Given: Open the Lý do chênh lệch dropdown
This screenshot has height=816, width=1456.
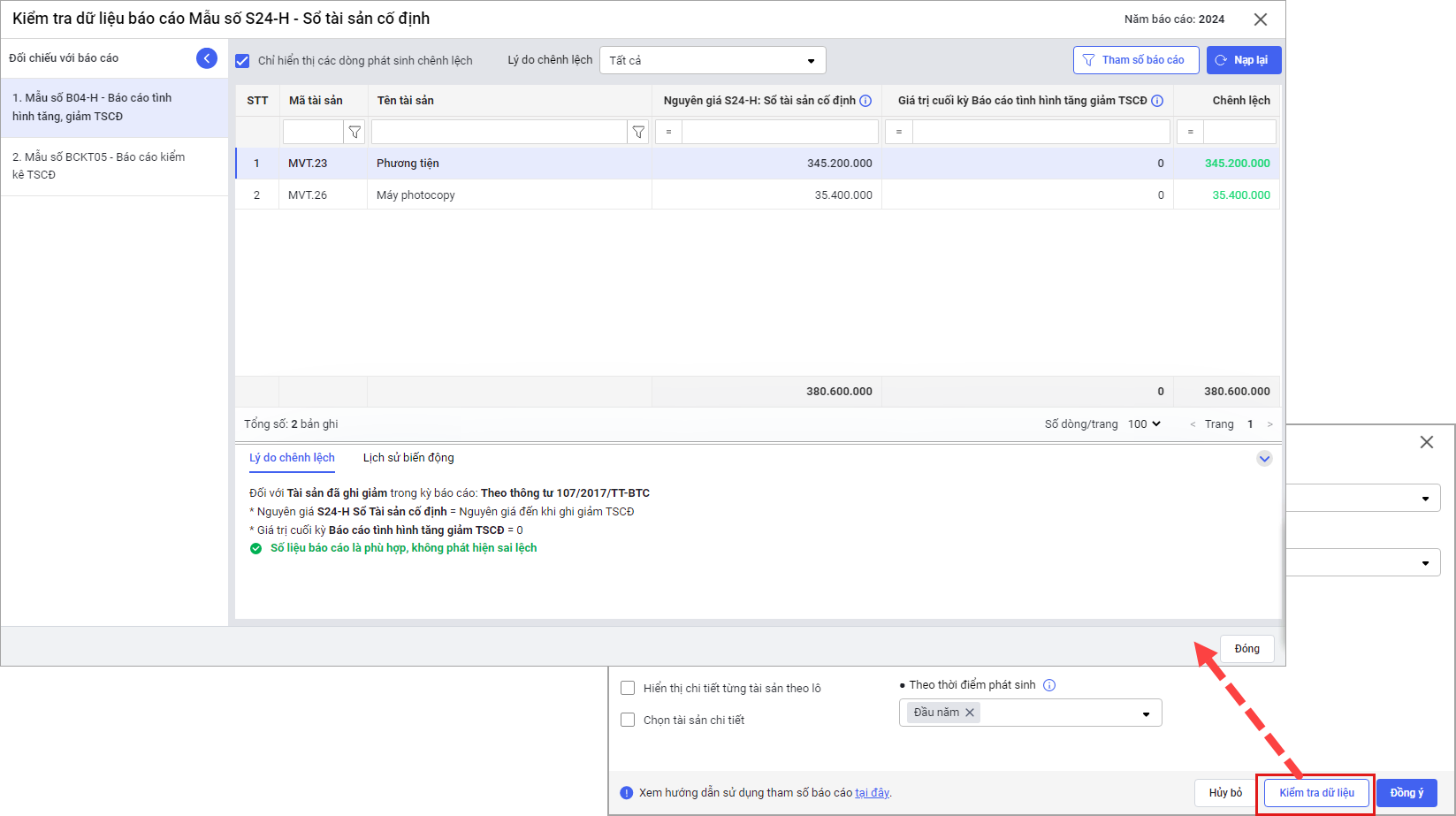Looking at the screenshot, I should (713, 60).
